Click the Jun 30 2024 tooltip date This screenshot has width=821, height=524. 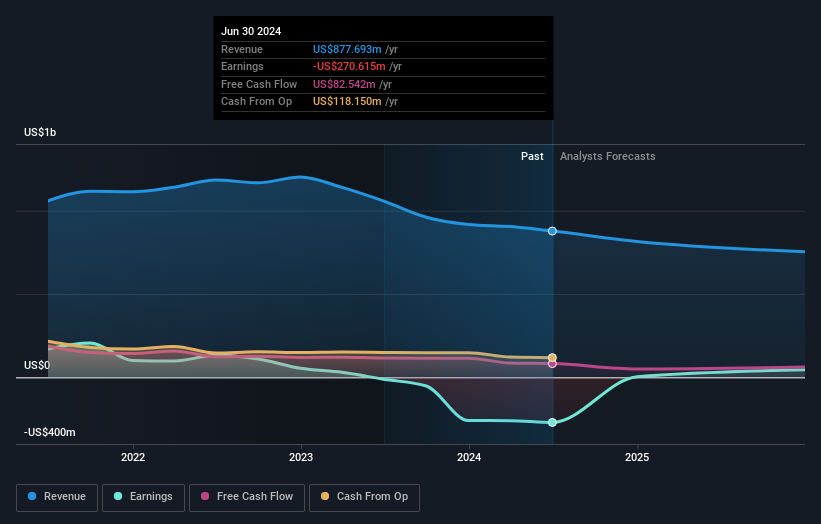(x=251, y=31)
